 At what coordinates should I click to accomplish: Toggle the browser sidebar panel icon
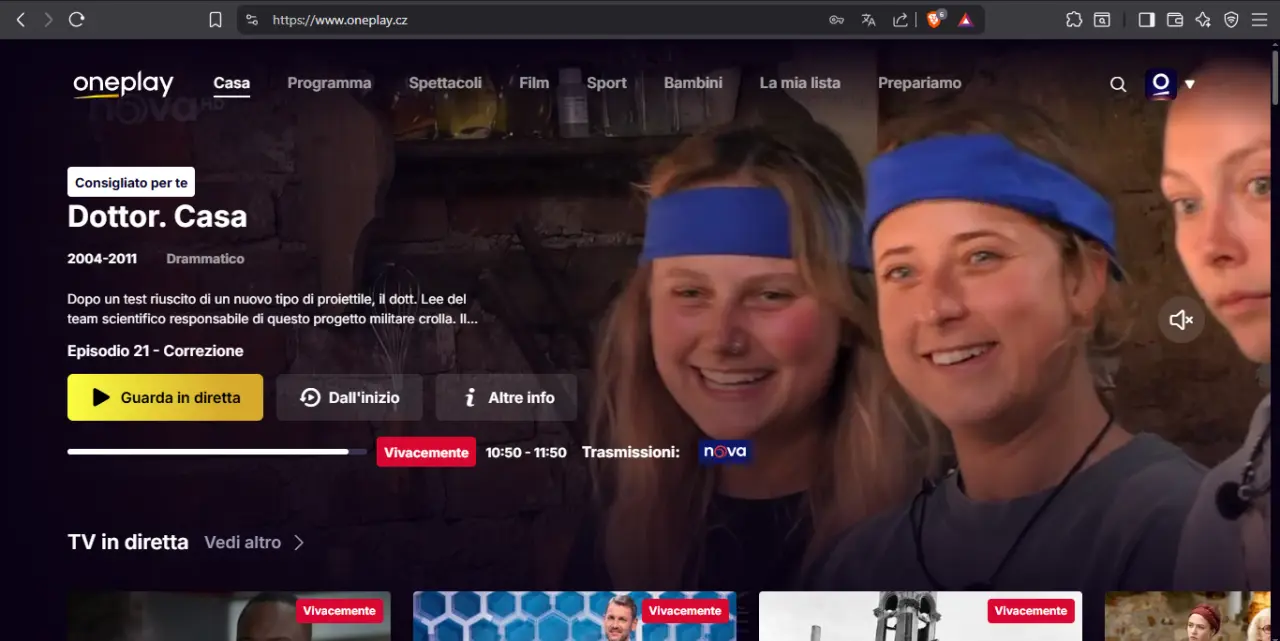point(1147,19)
